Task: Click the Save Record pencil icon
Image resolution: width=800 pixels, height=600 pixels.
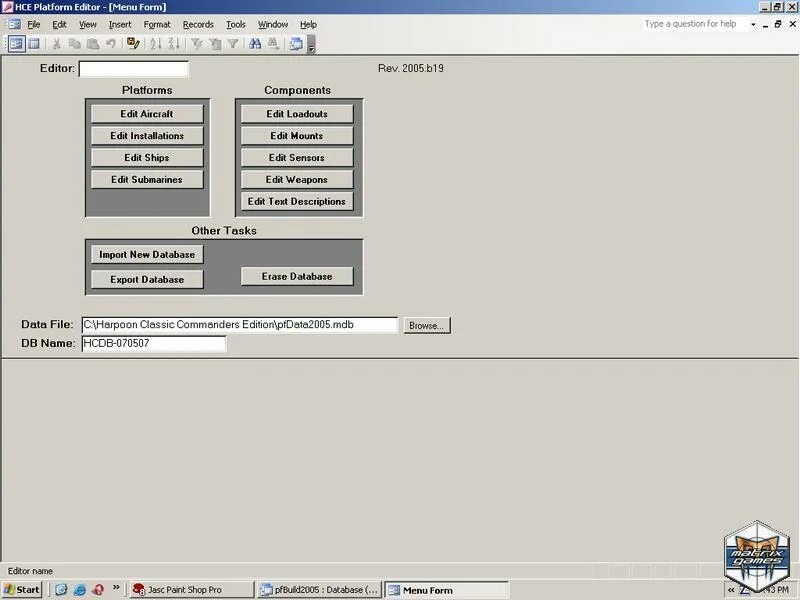Action: pos(133,44)
